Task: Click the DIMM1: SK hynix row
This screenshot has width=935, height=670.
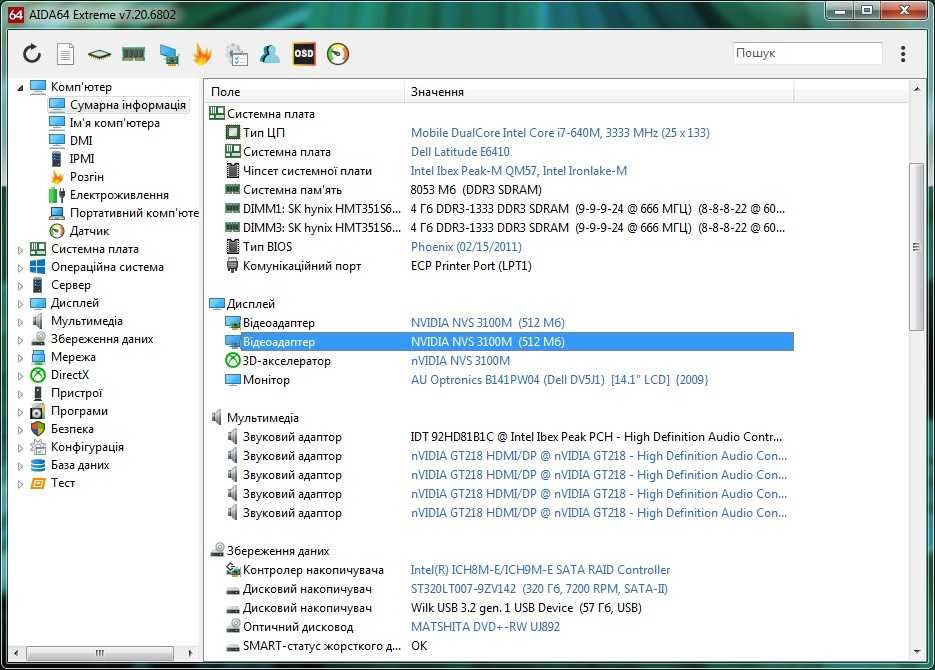Action: [x=508, y=209]
